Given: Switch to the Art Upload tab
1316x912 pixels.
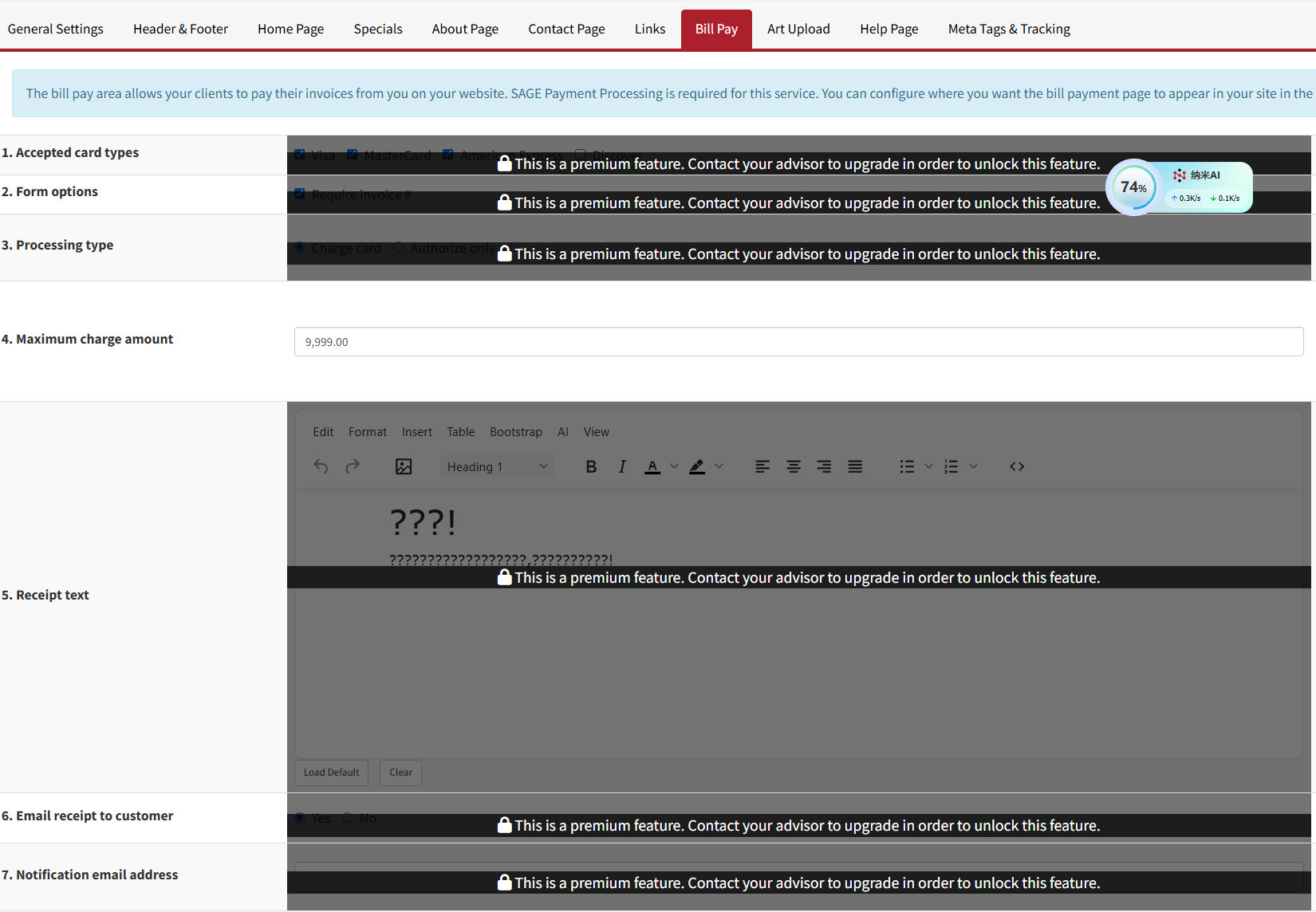Looking at the screenshot, I should coord(798,29).
